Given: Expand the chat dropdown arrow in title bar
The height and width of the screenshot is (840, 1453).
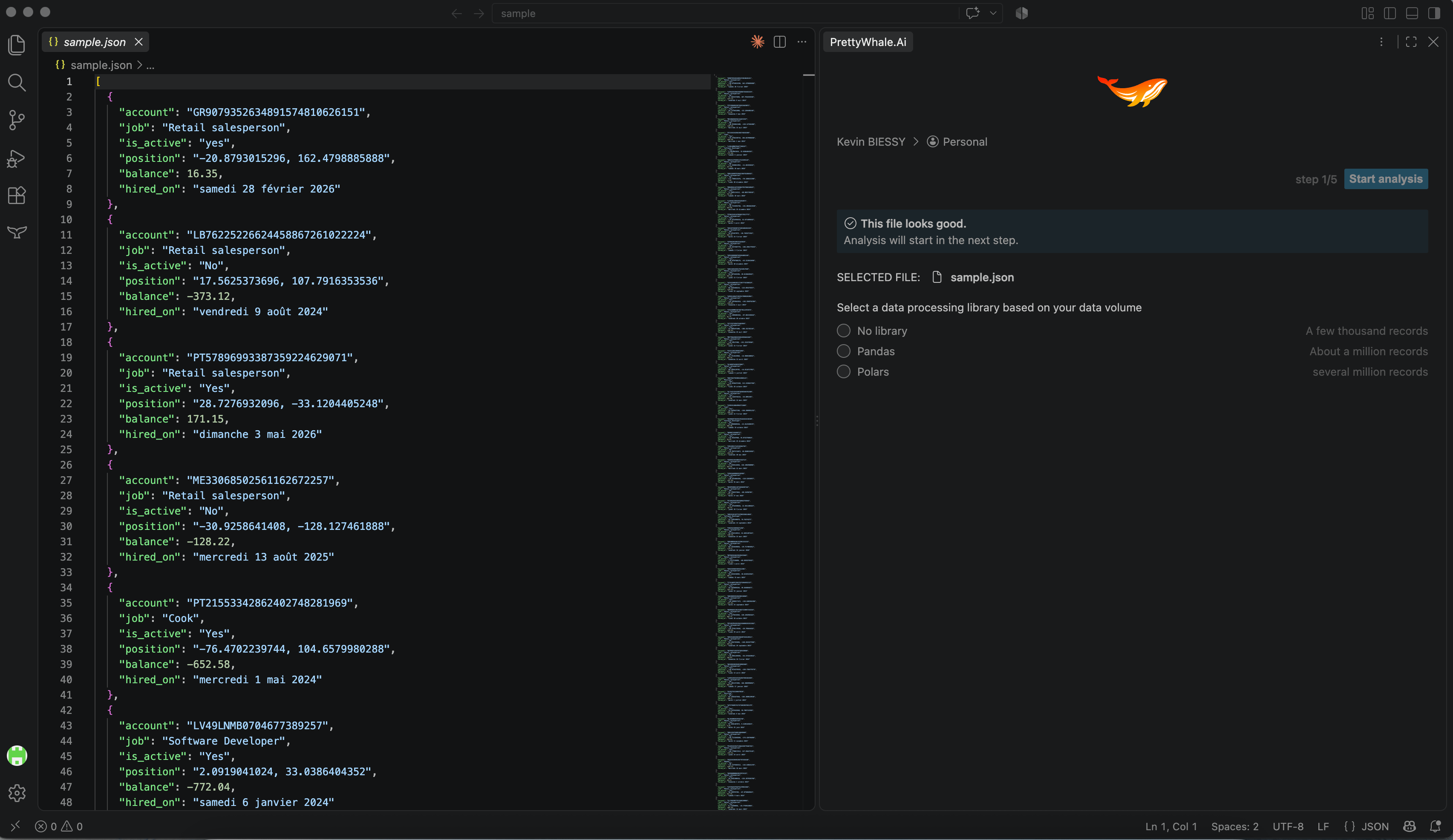Looking at the screenshot, I should pyautogui.click(x=993, y=13).
